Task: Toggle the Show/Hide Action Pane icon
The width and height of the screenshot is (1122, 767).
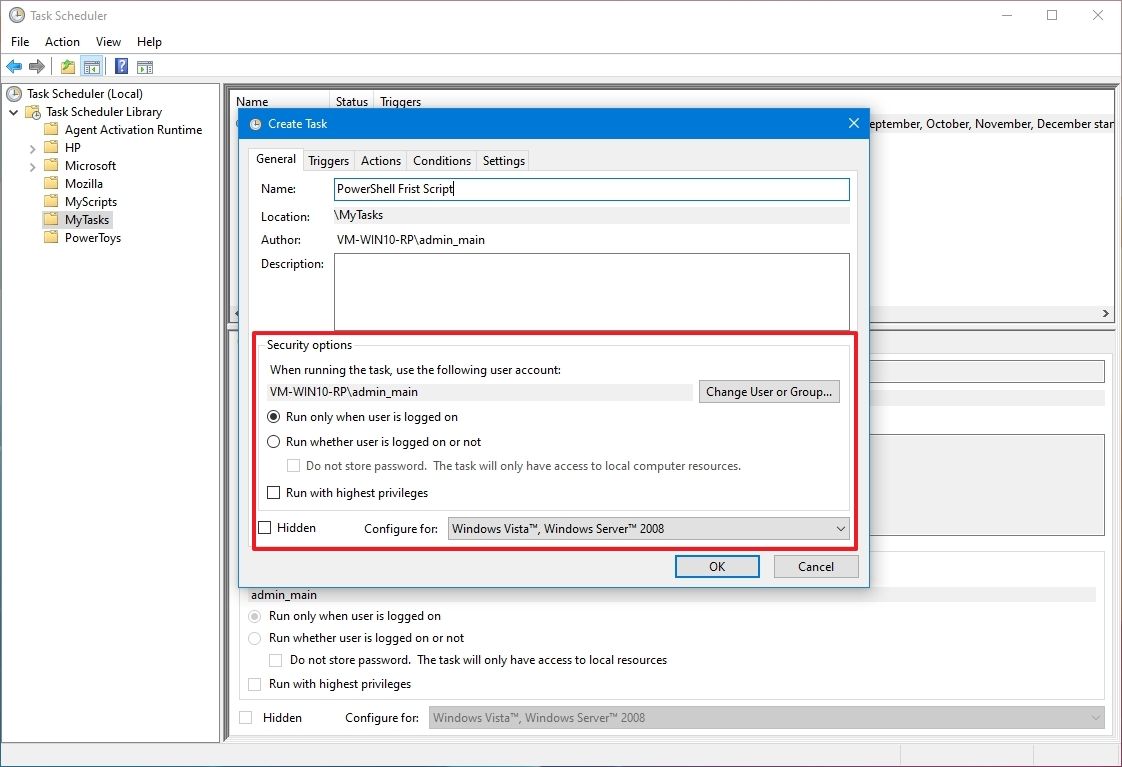Action: pyautogui.click(x=144, y=66)
